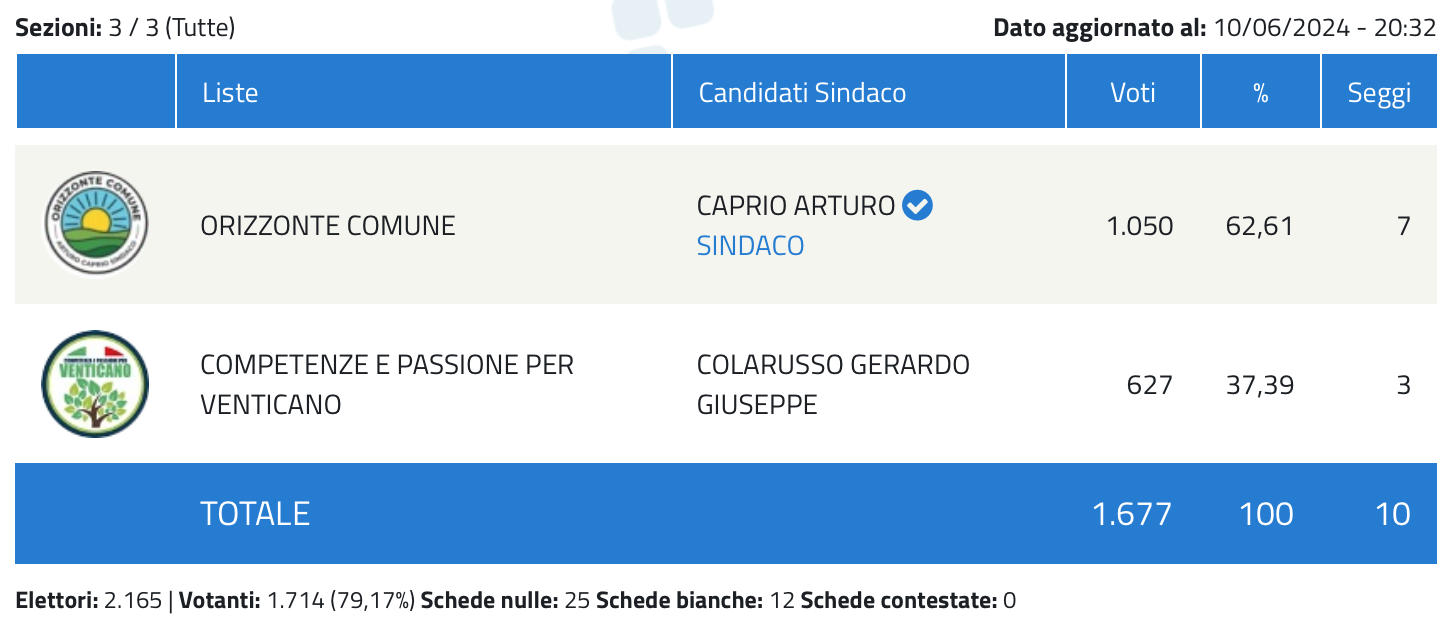Click the 627 votes value
Screen dimensions: 1454x620
1149,384
